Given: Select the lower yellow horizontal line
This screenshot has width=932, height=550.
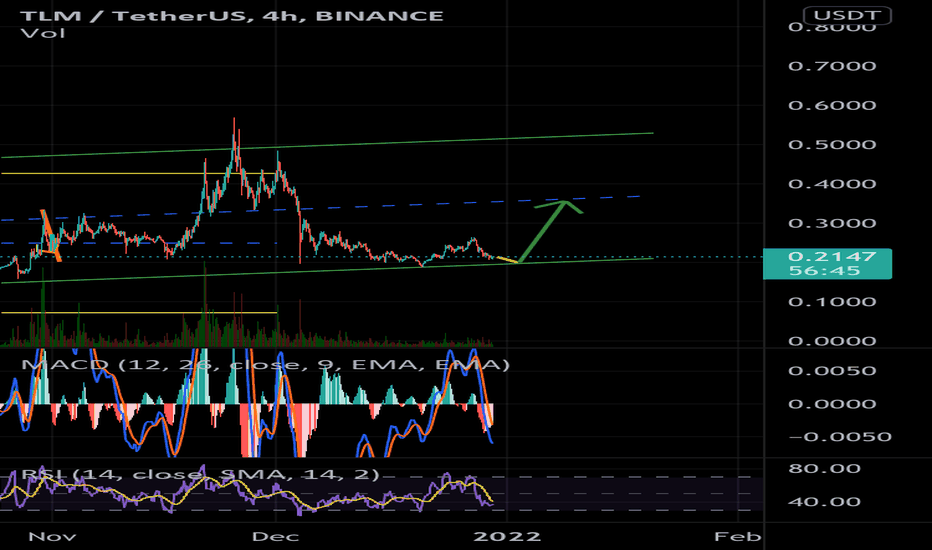Looking at the screenshot, I should pos(139,312).
